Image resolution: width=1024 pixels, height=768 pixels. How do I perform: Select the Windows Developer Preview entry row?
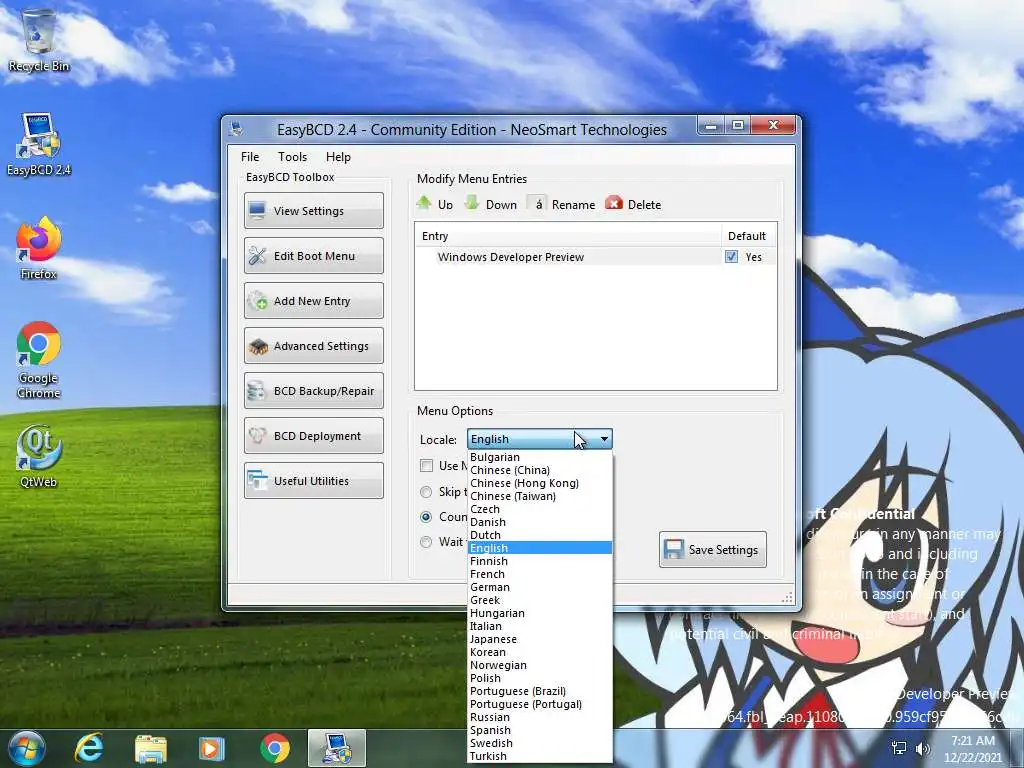click(x=595, y=257)
